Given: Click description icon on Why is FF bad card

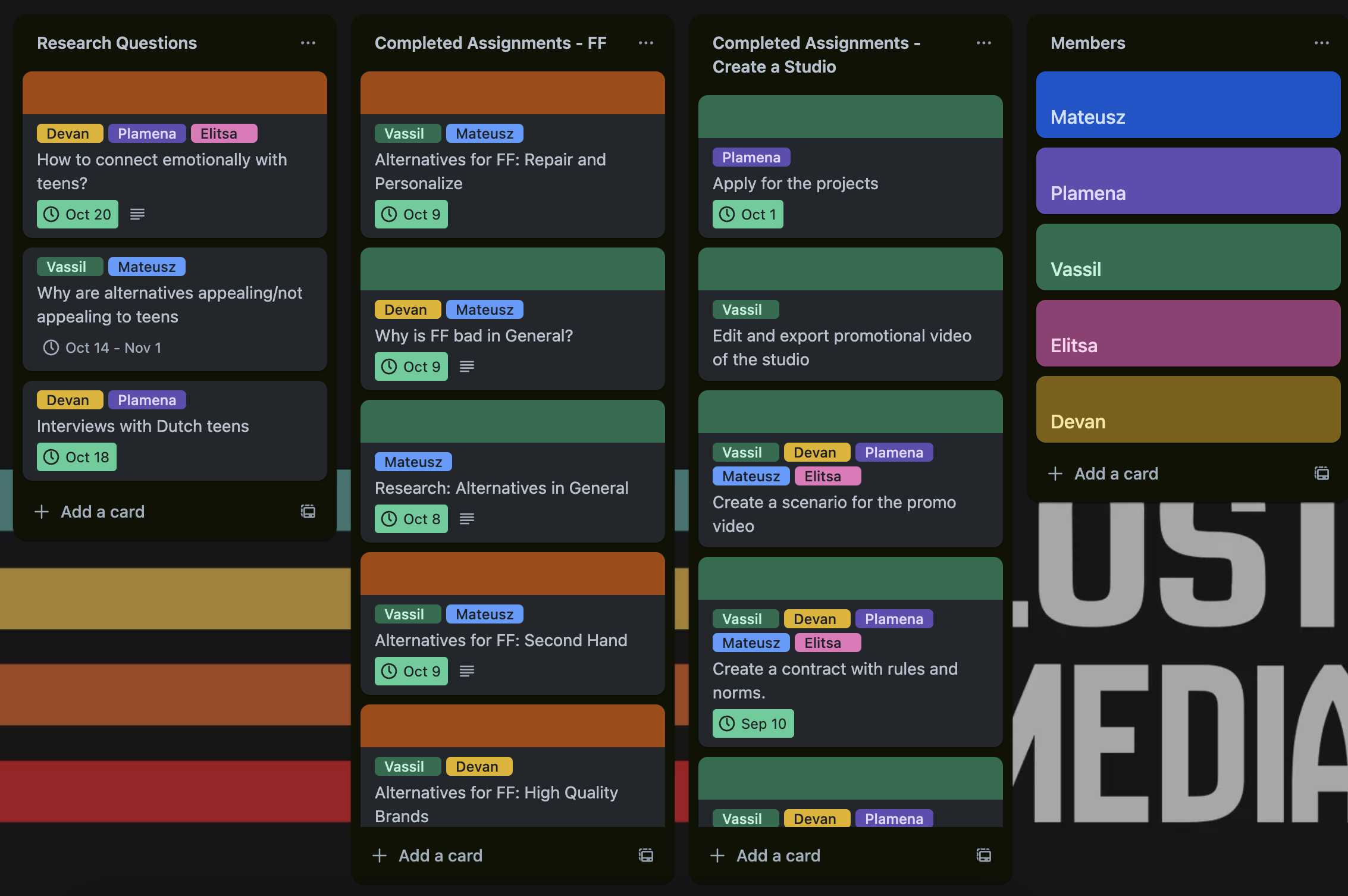Looking at the screenshot, I should (x=467, y=366).
